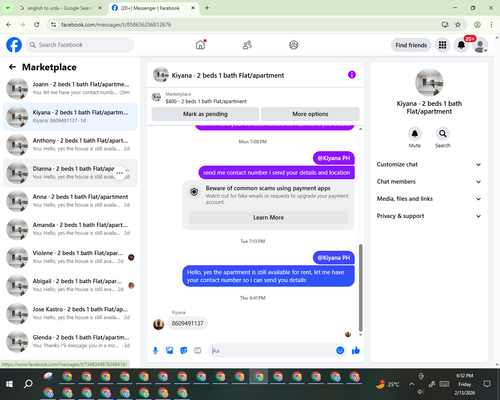
Task: Open options dots on Dianna conversation
Action: pyautogui.click(x=119, y=173)
